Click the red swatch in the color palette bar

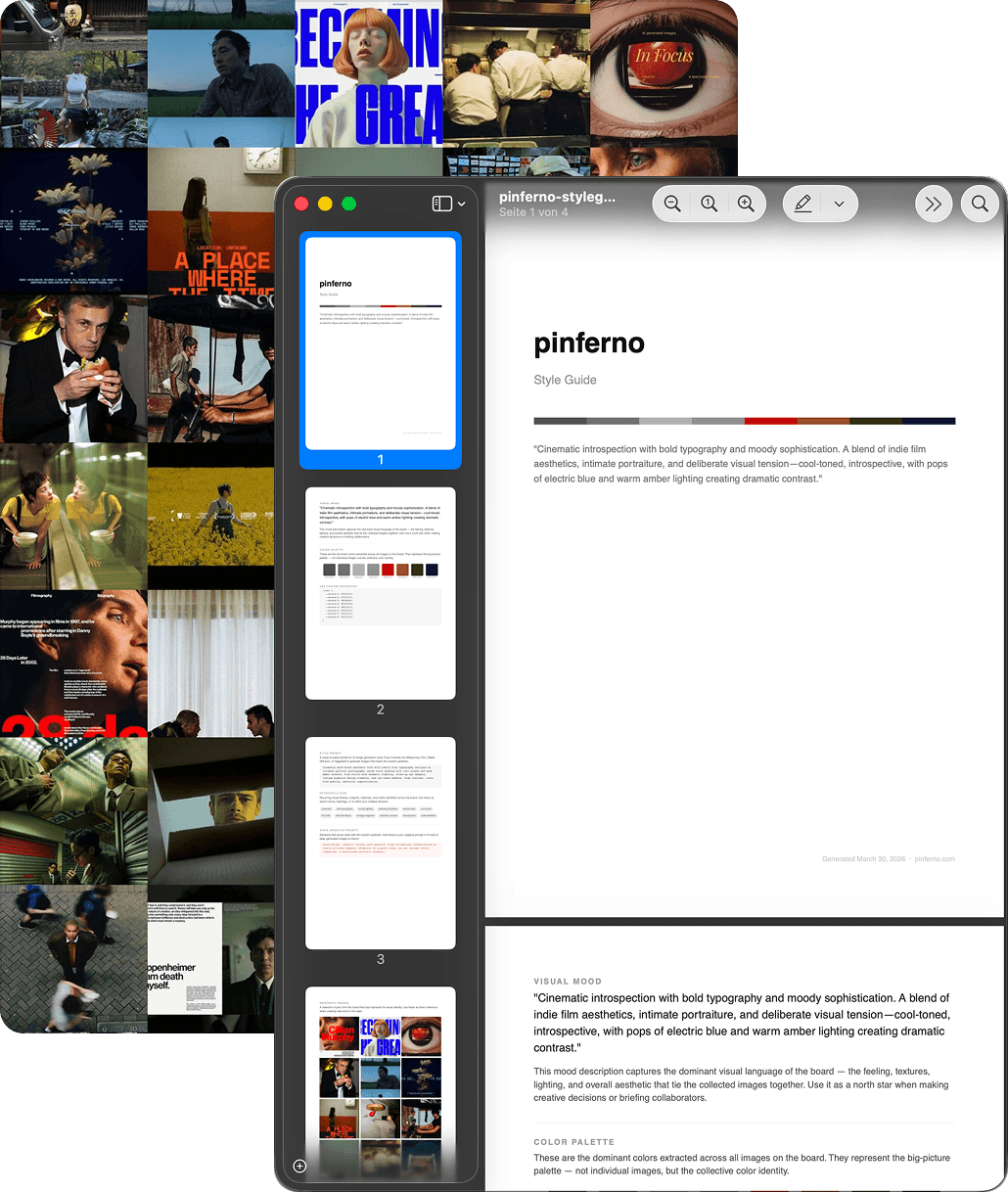click(772, 420)
